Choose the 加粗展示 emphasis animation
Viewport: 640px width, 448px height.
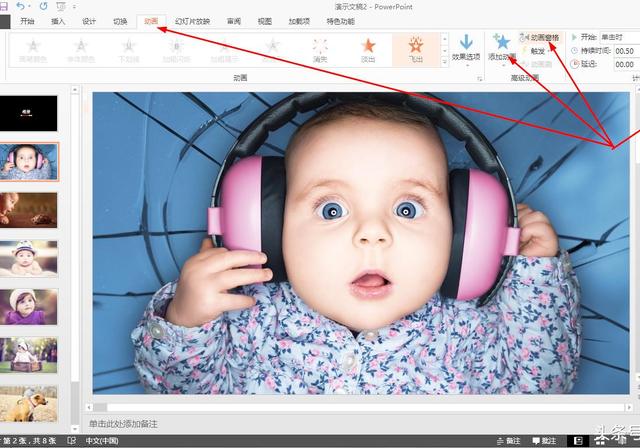(224, 51)
